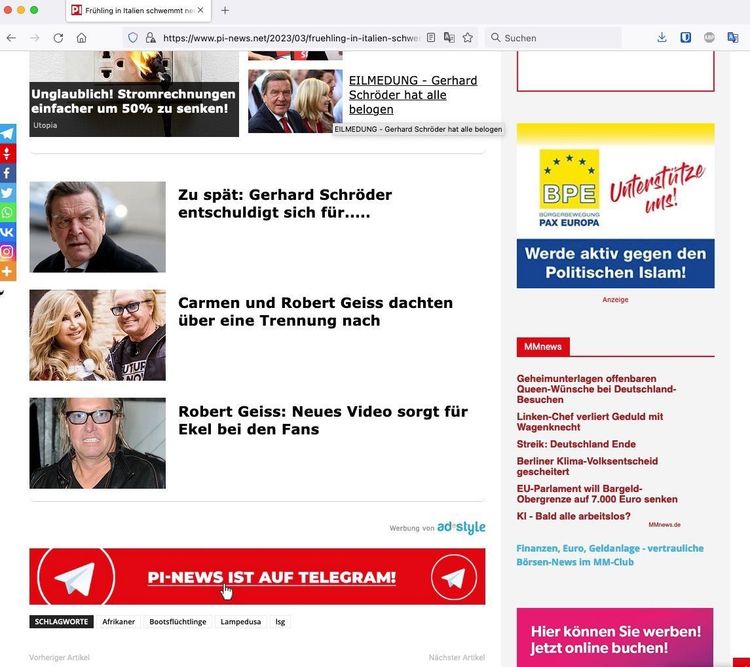
Task: Open Carmen und Robert Geiss headline
Action: click(315, 311)
